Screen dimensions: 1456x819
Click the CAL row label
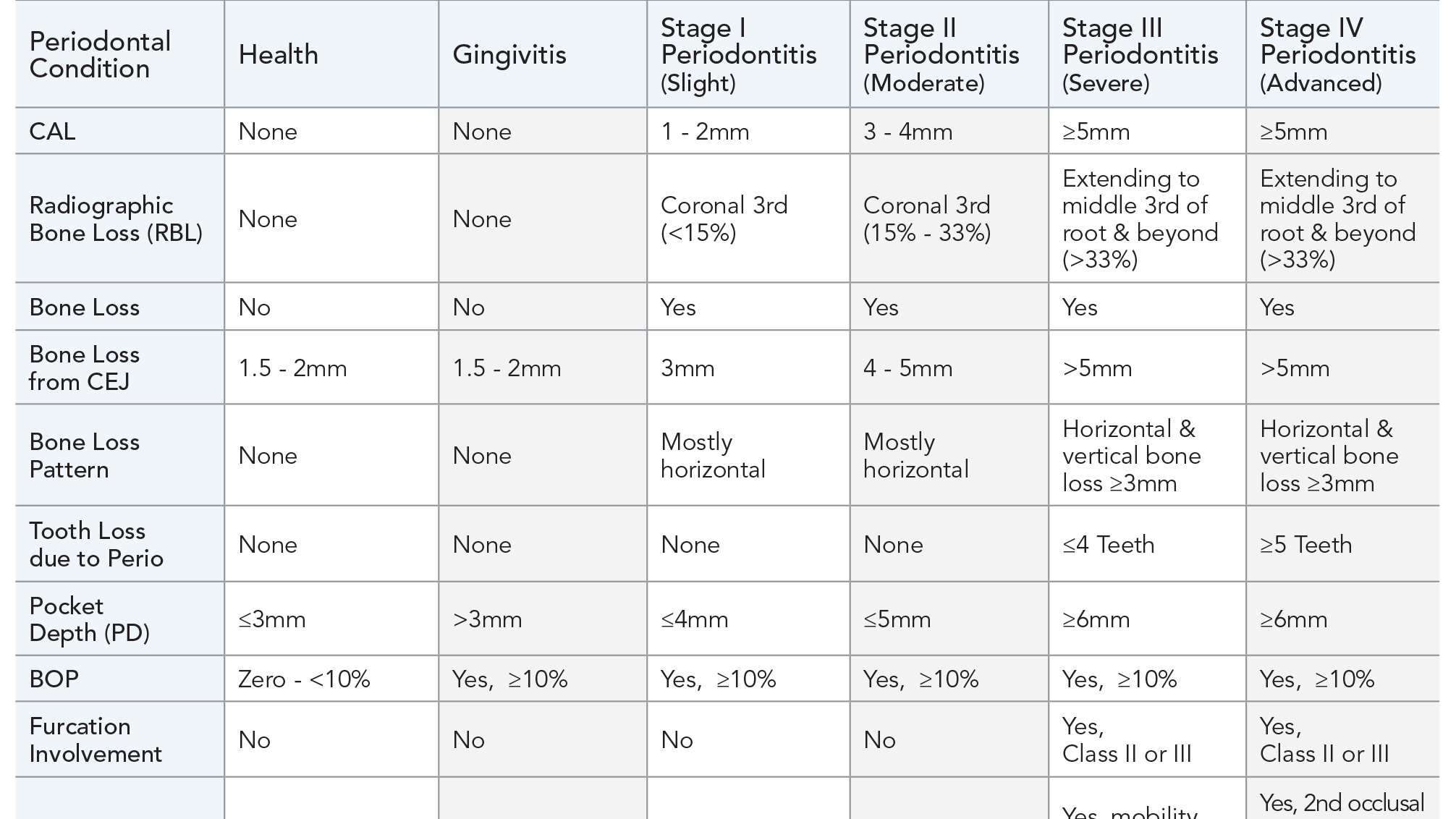[x=52, y=132]
